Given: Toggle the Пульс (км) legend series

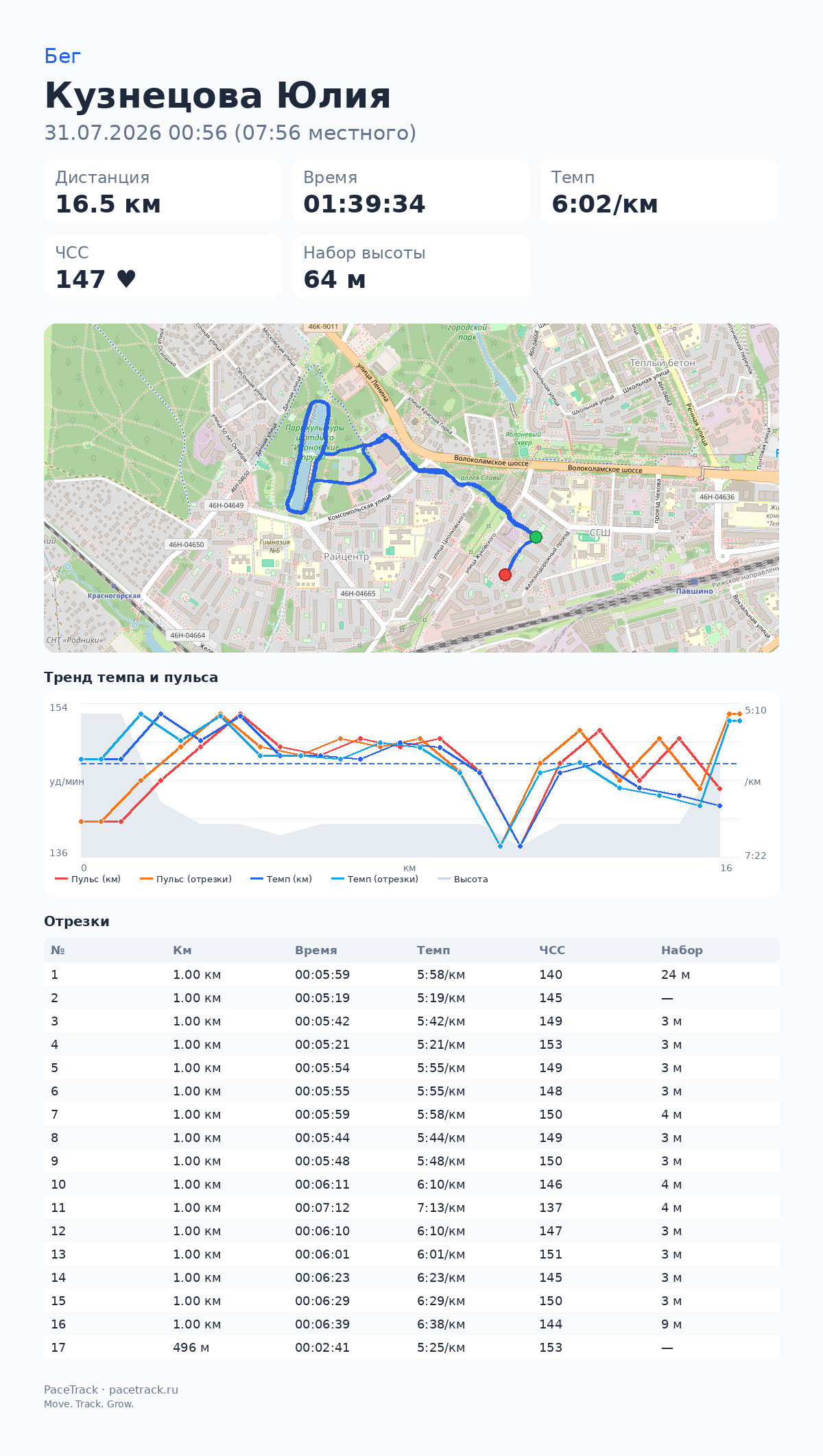Looking at the screenshot, I should [x=88, y=879].
